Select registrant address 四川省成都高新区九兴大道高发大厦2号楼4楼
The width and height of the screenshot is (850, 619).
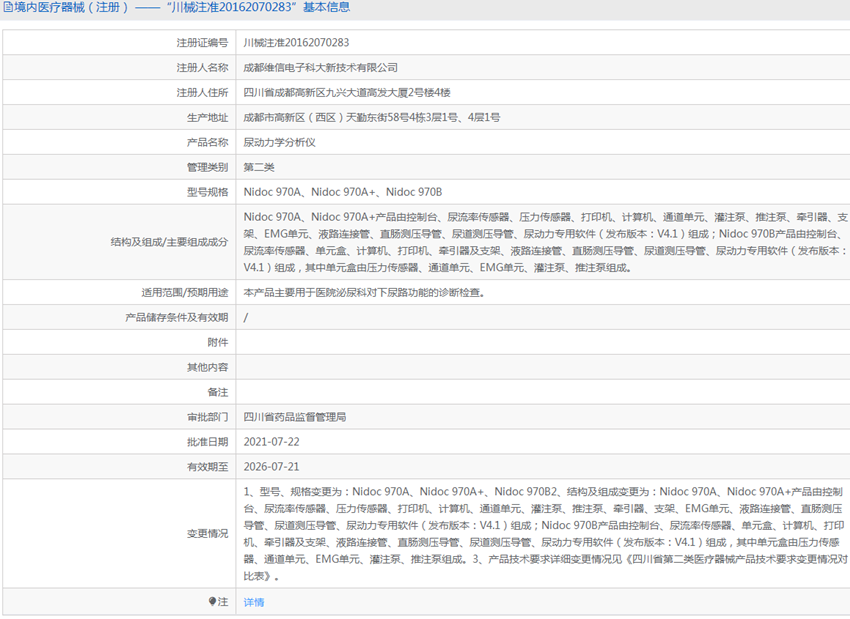[x=347, y=92]
